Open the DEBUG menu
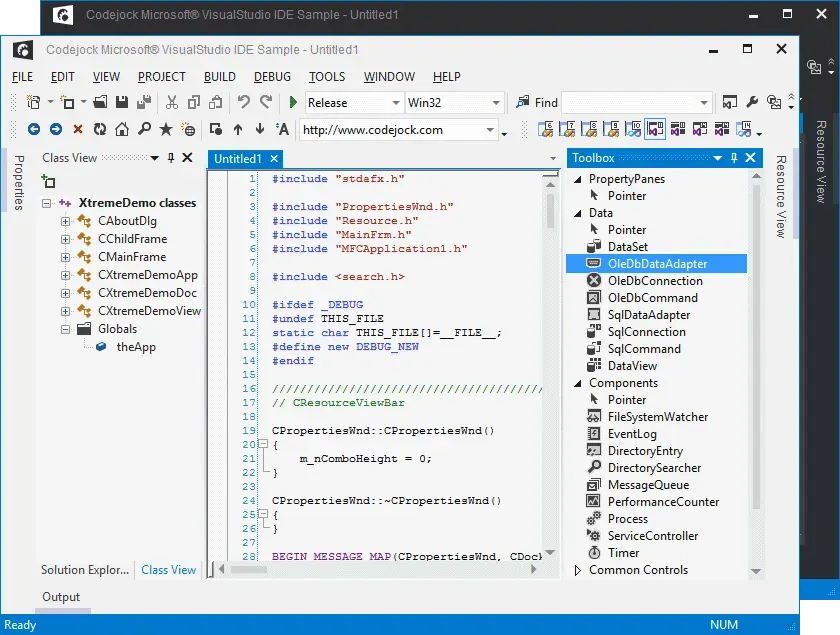Screen dimensions: 840x635 point(272,77)
